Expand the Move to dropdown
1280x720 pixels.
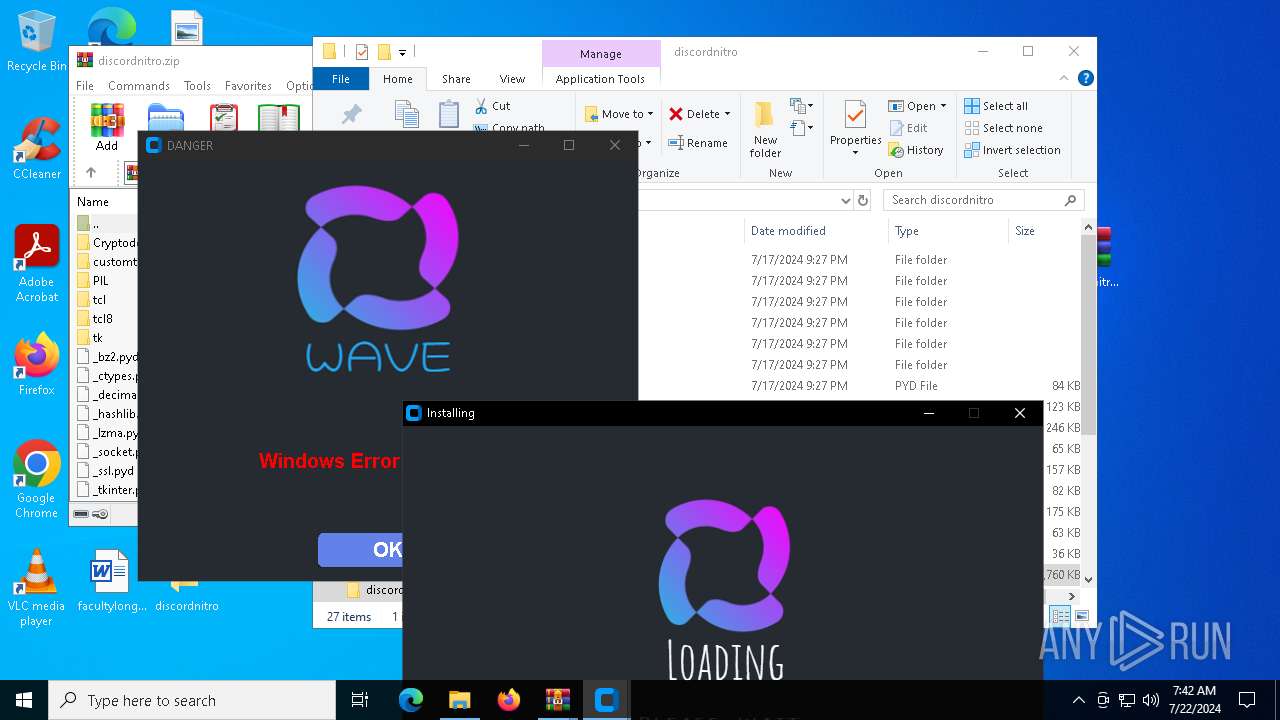(650, 114)
